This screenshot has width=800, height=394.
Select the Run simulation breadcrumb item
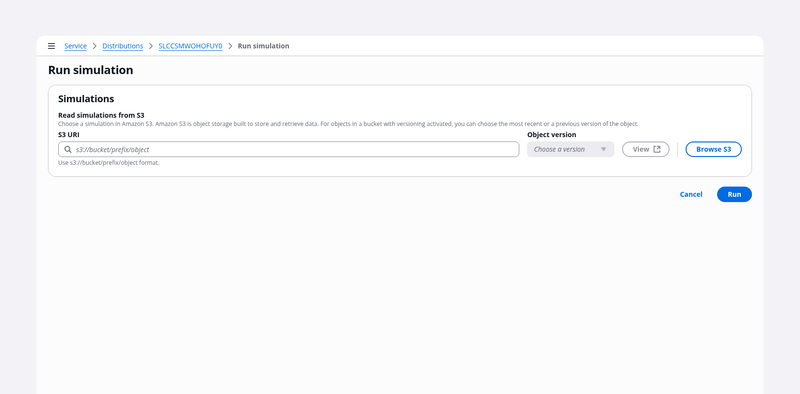coord(263,46)
